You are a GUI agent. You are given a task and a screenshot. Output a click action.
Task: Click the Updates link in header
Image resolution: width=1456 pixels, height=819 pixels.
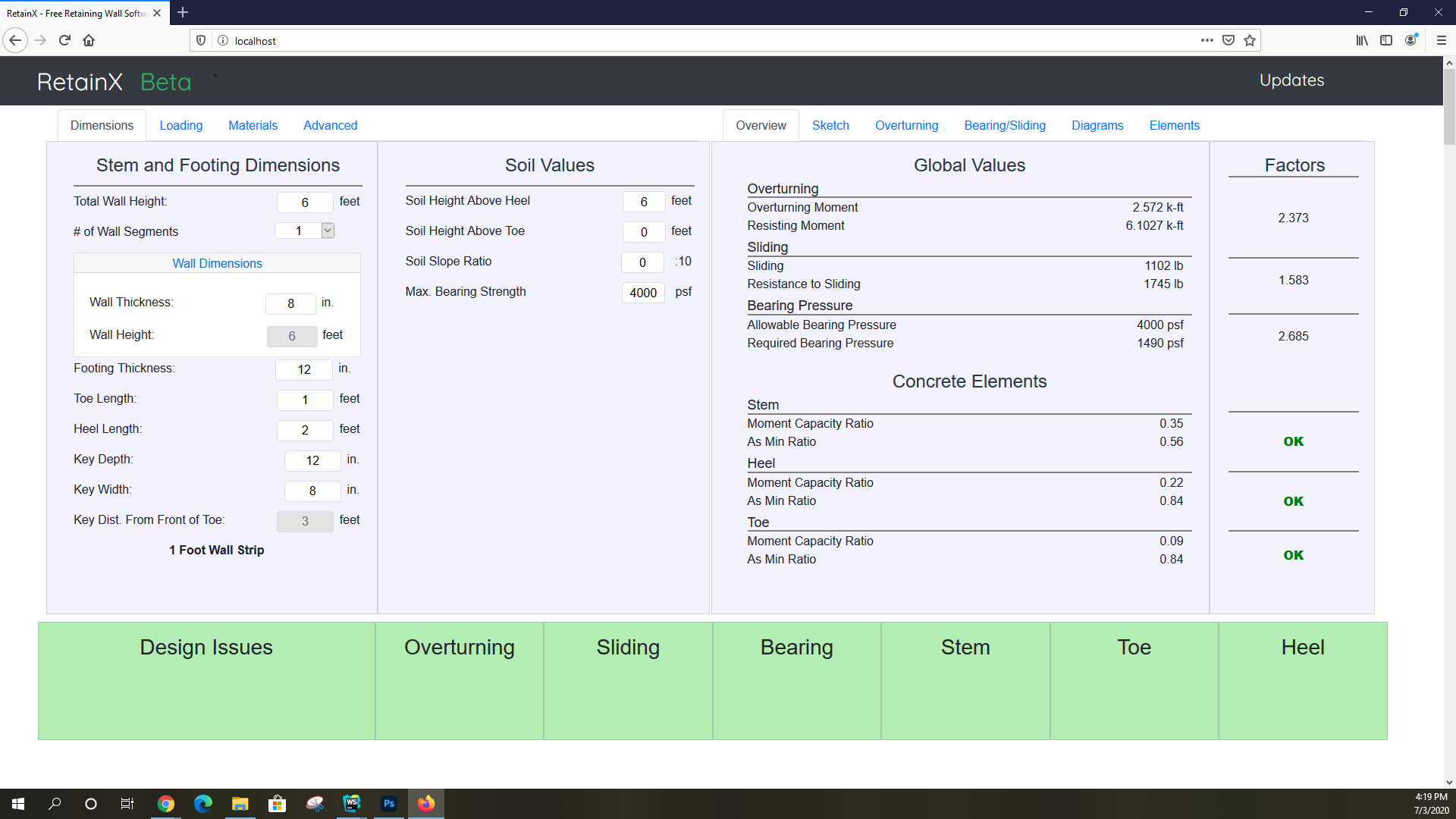point(1291,80)
